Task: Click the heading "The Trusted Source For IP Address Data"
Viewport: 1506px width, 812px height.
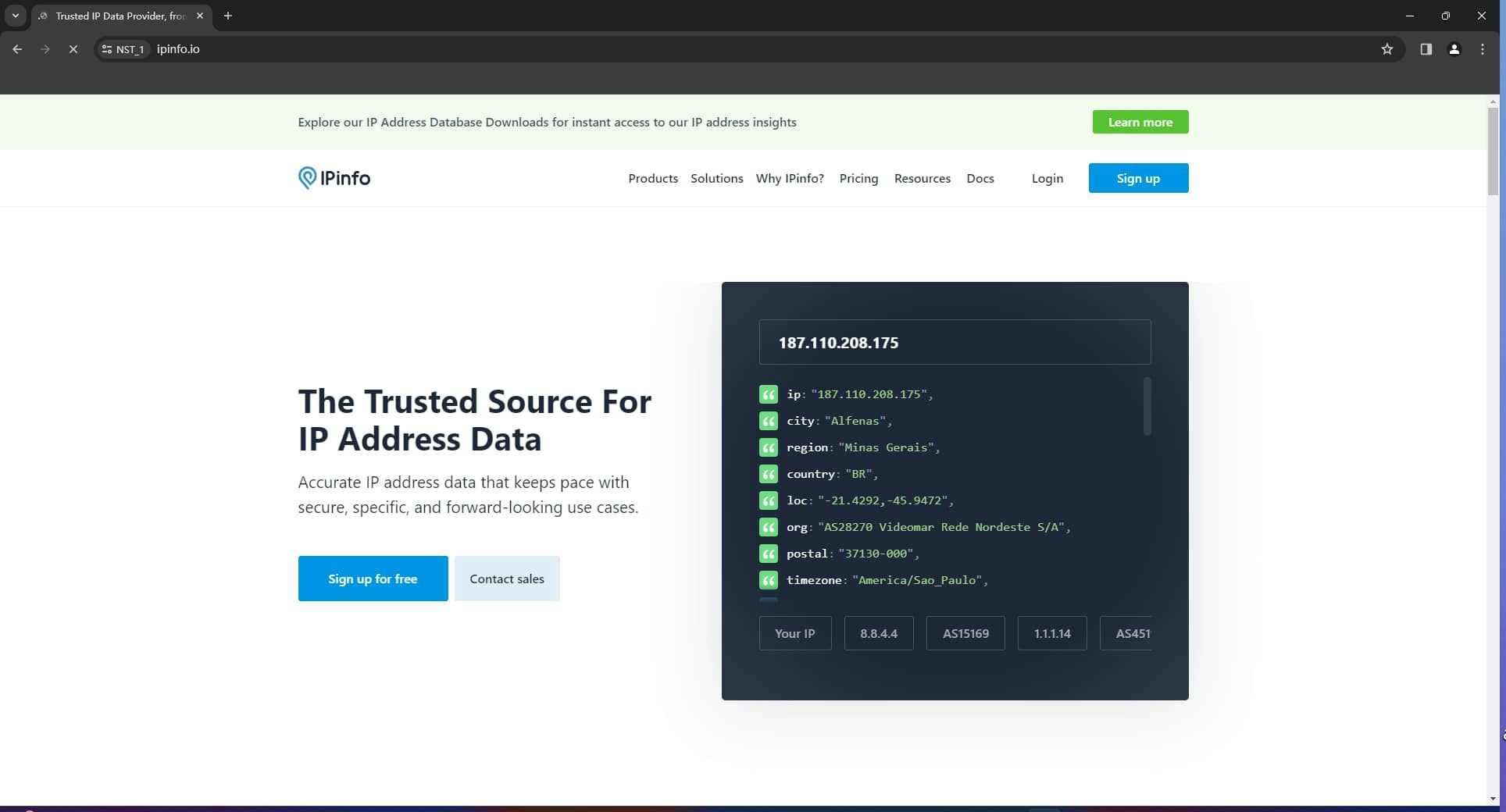Action: [x=474, y=420]
